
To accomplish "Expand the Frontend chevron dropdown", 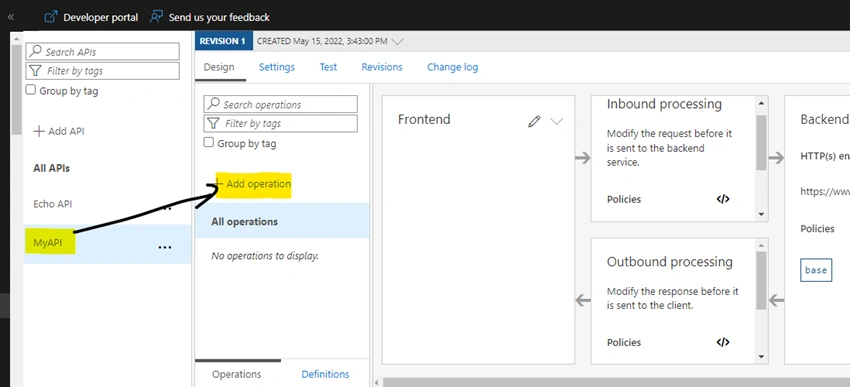I will point(557,121).
